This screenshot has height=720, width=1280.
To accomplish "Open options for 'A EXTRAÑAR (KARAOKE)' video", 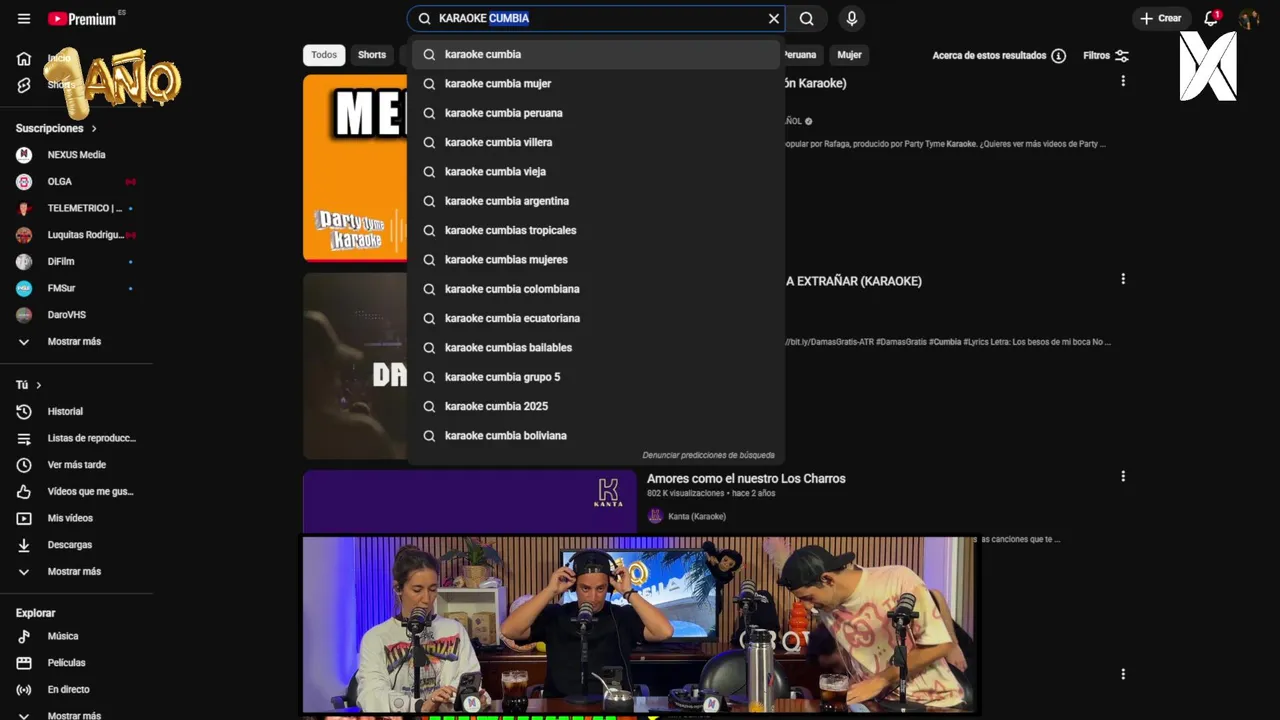I will [1123, 279].
